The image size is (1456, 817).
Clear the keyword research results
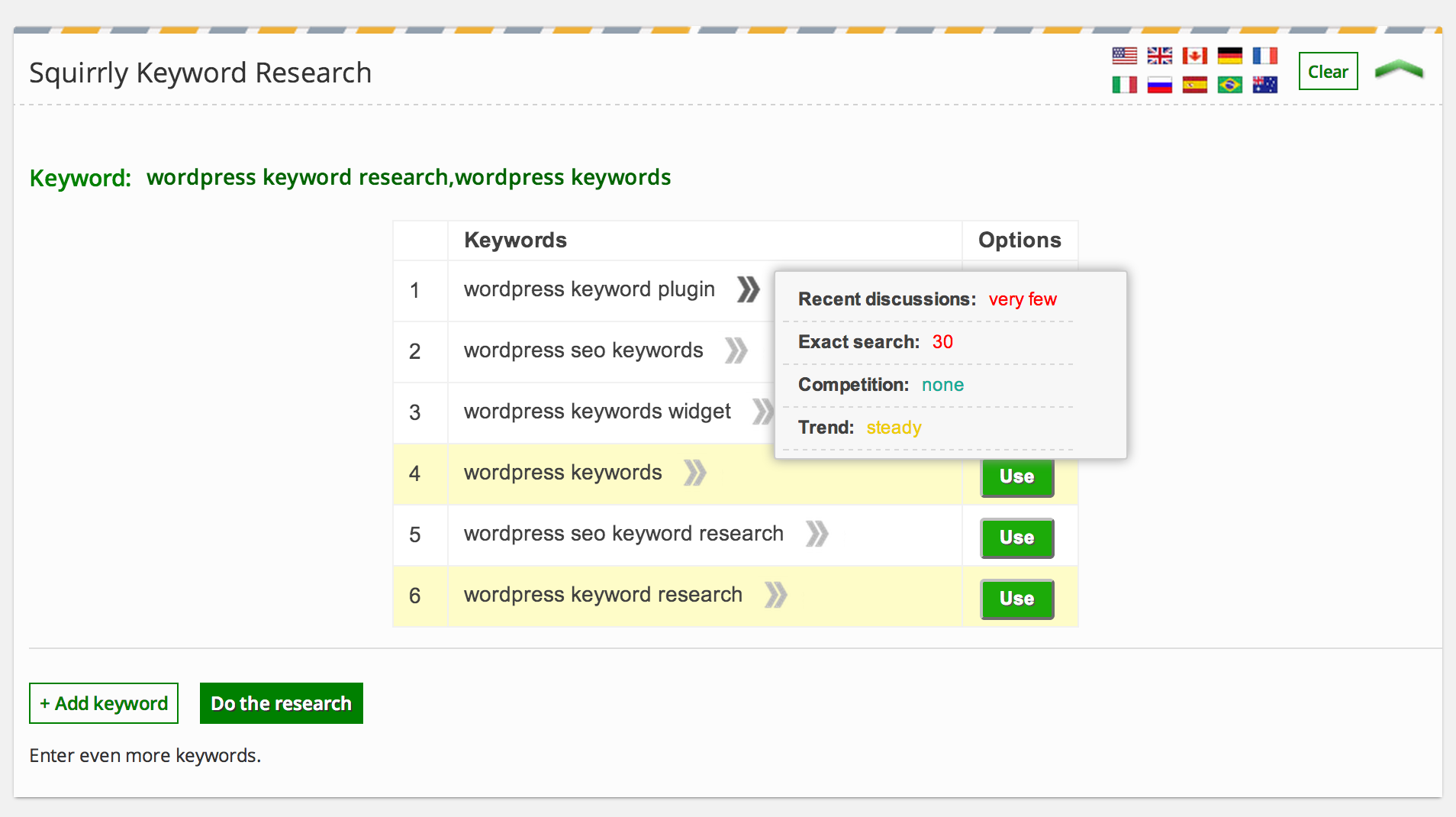1328,71
